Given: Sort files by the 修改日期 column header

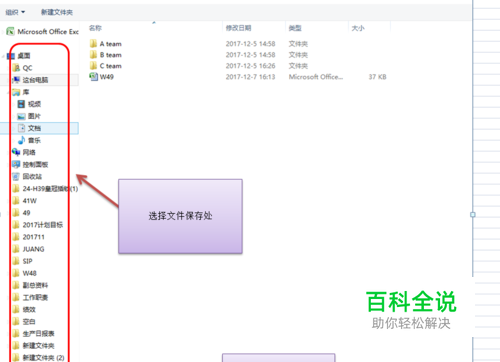Looking at the screenshot, I should (x=238, y=28).
